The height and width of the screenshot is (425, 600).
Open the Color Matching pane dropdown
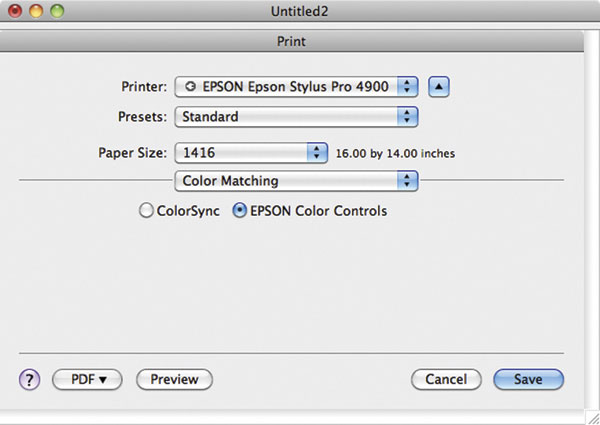pyautogui.click(x=296, y=181)
